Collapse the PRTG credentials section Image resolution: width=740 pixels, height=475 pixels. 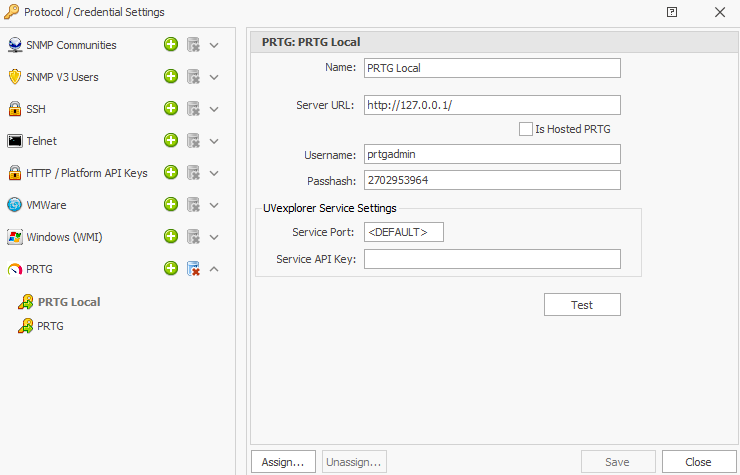pos(214,269)
